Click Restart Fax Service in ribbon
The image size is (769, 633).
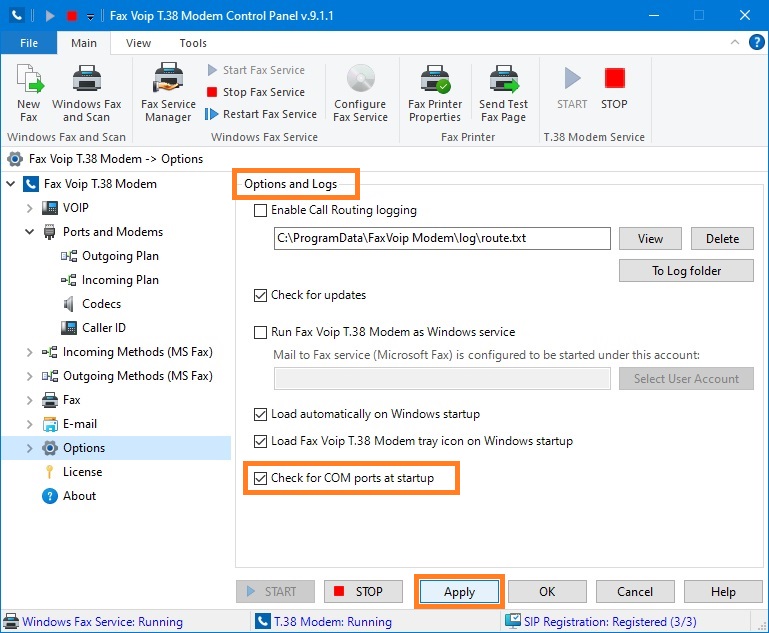[x=261, y=114]
